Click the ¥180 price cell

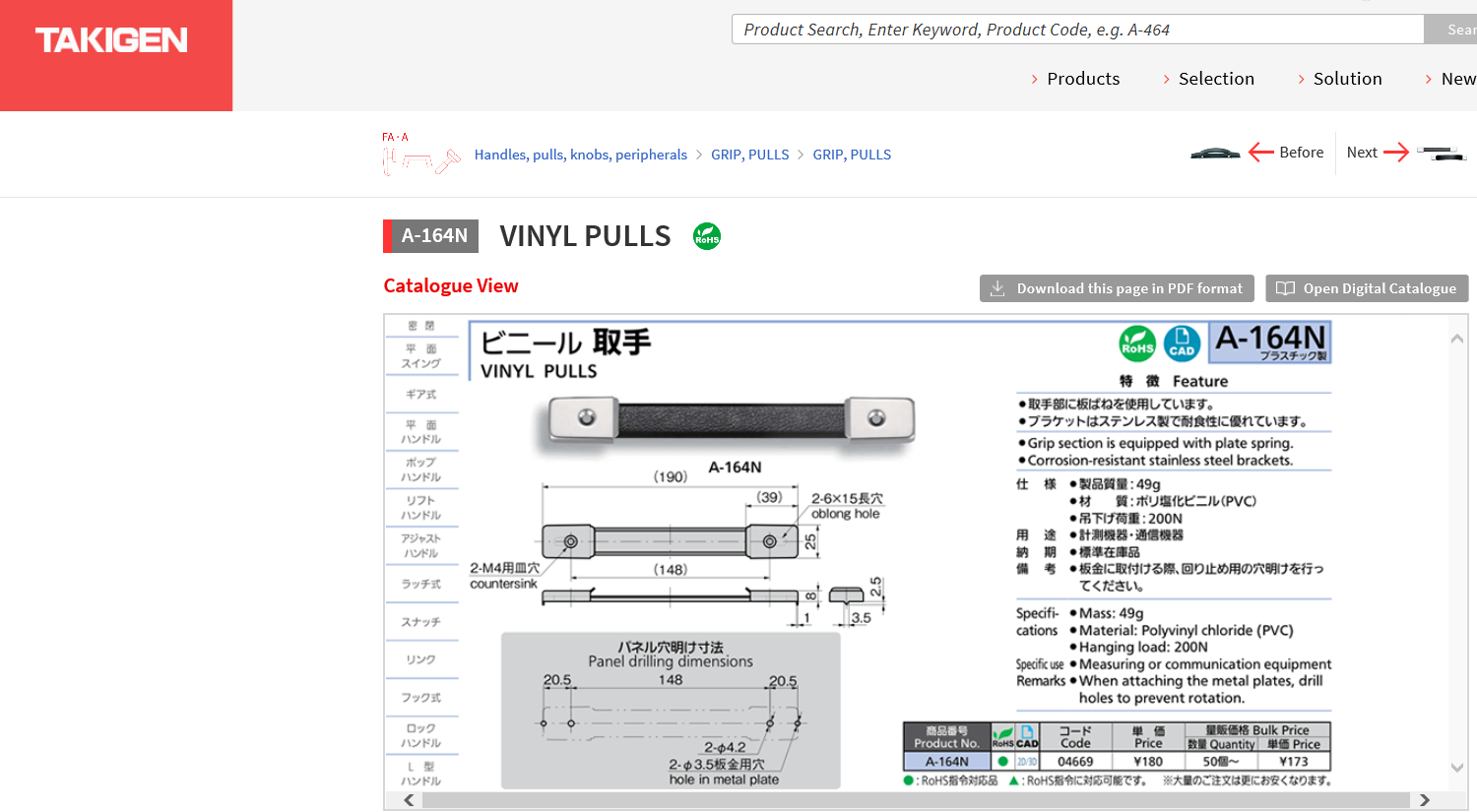(1148, 762)
